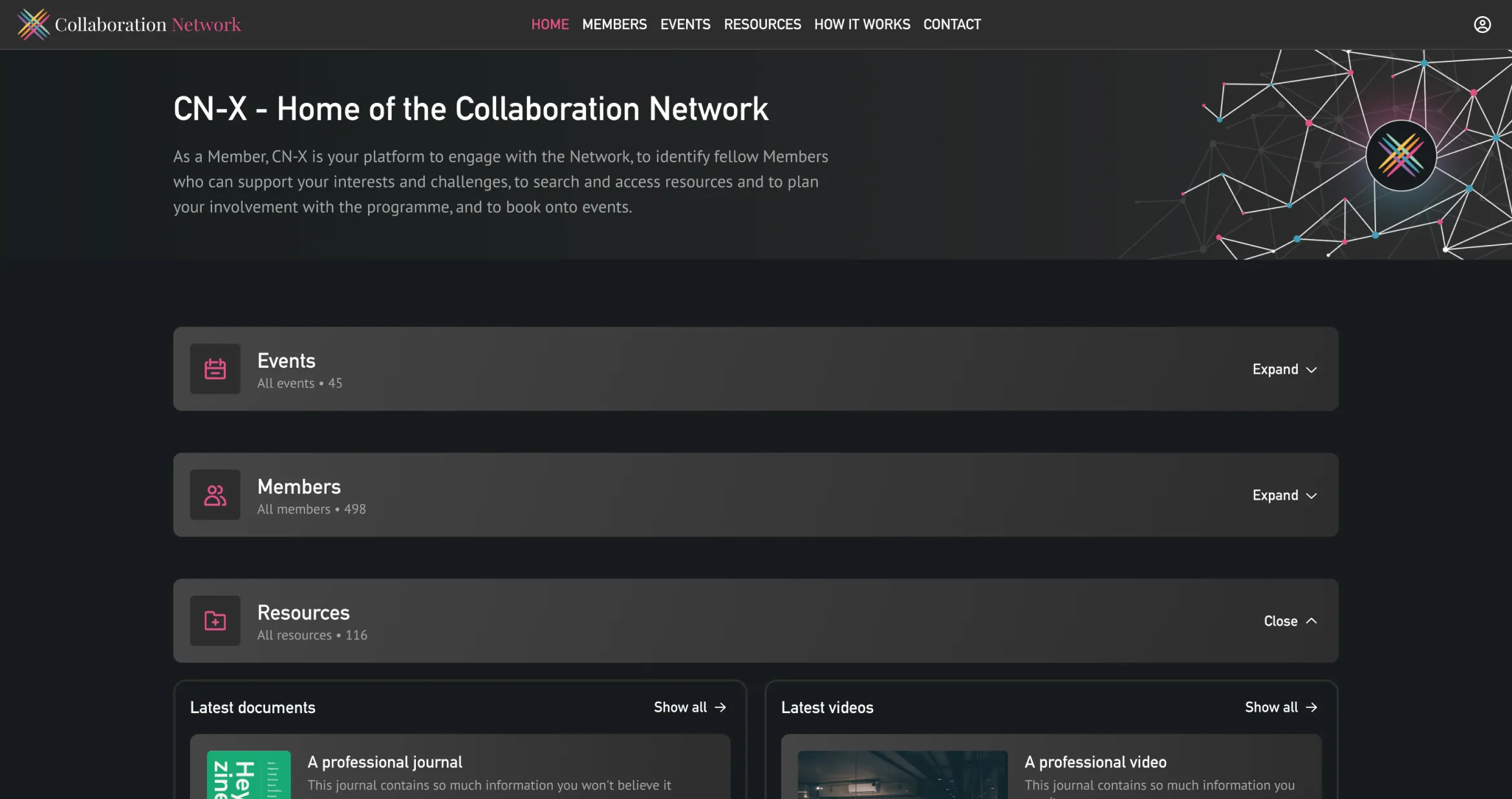Open the user account profile icon
This screenshot has width=1512, height=799.
point(1482,25)
